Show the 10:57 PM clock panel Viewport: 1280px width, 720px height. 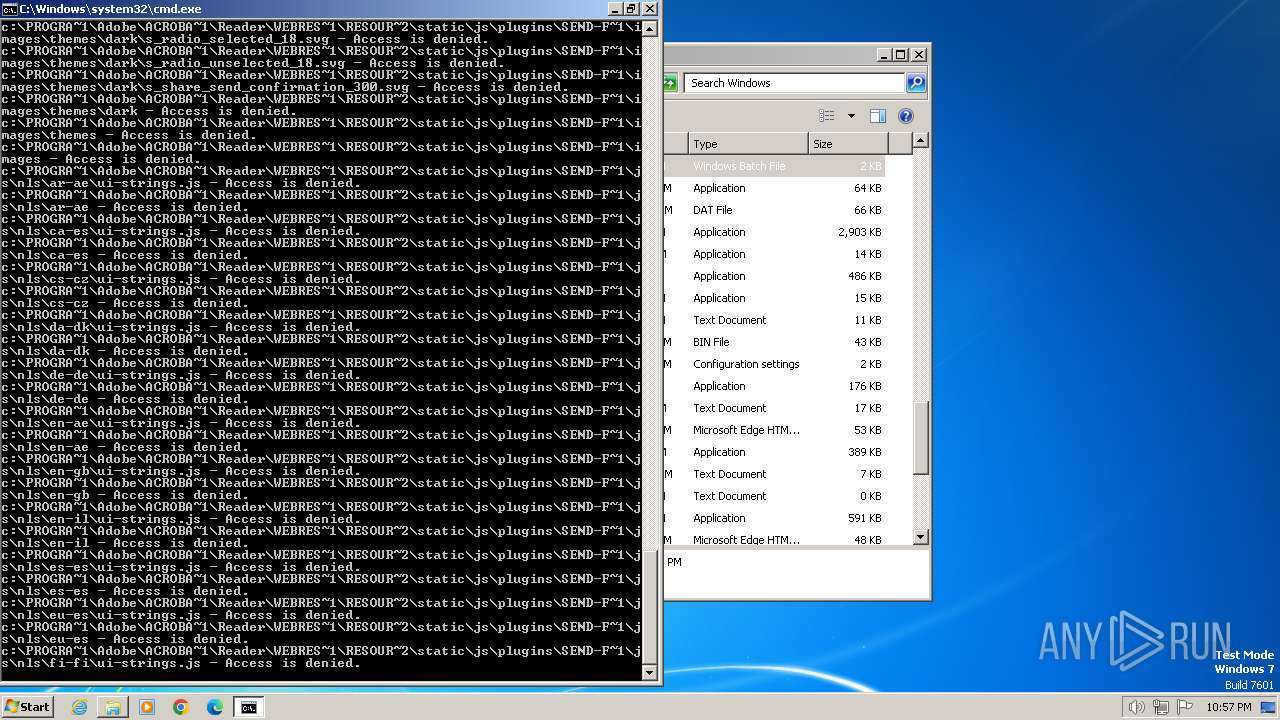coord(1229,707)
